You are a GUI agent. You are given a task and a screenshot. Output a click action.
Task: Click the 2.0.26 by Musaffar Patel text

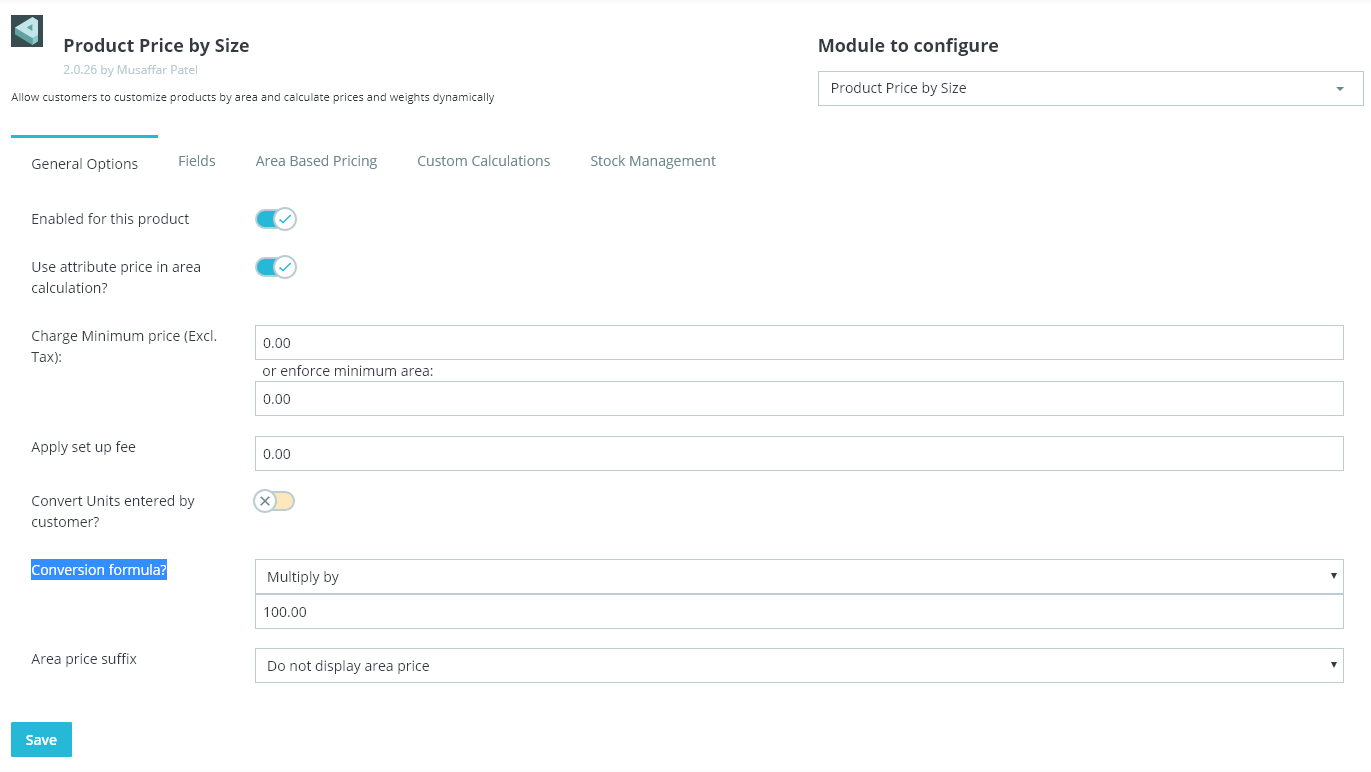130,71
